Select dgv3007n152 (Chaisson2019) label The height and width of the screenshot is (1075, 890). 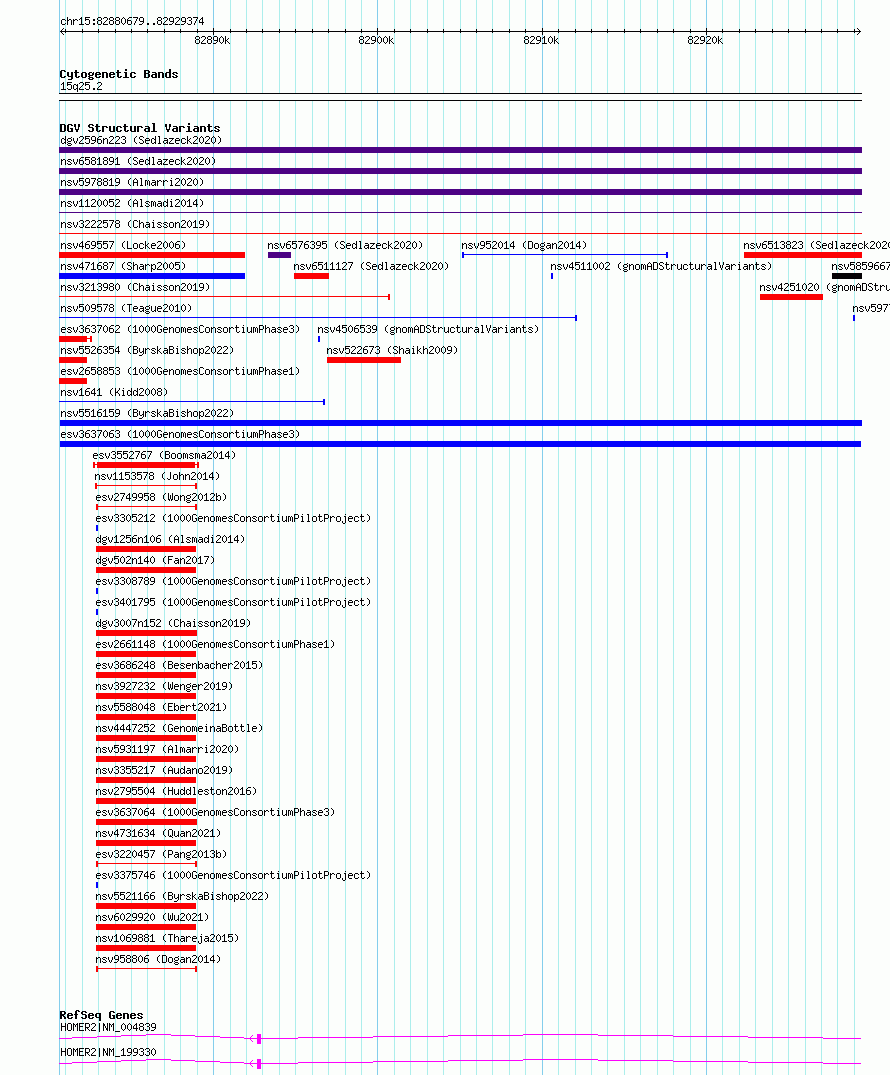(x=173, y=624)
